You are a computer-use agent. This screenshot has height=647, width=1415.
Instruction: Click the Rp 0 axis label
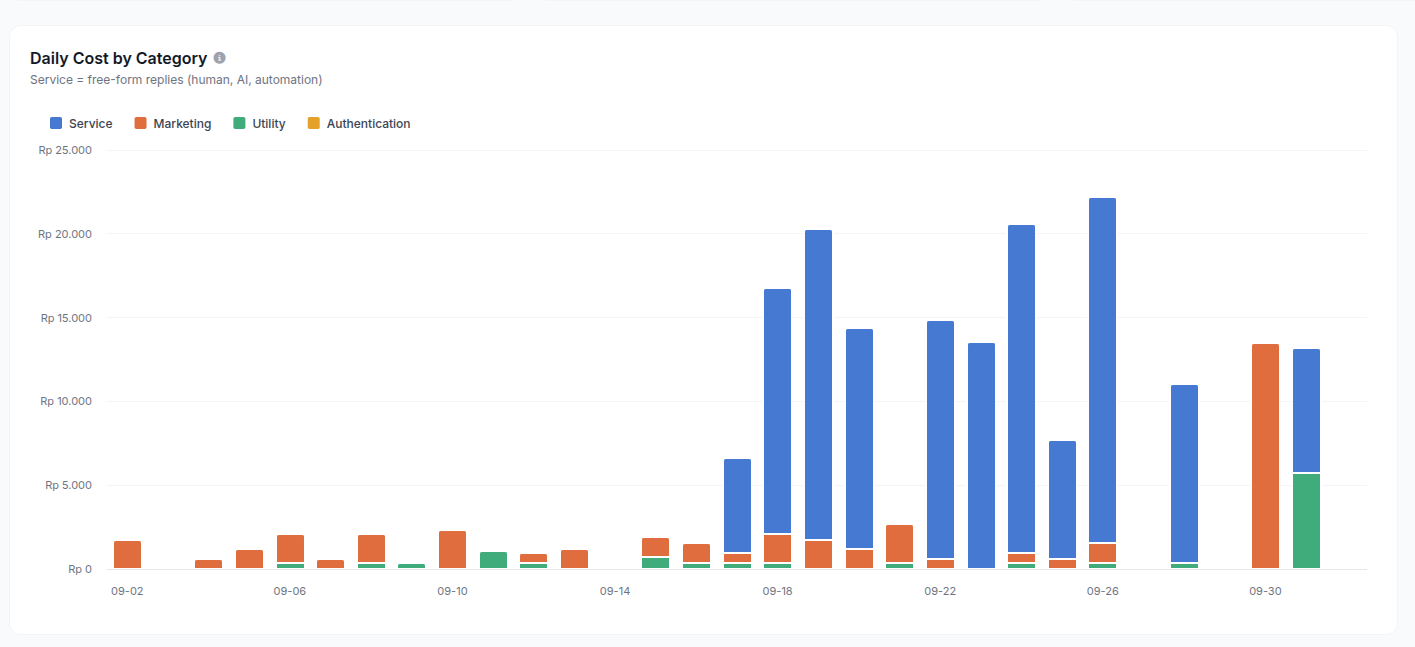pos(80,569)
